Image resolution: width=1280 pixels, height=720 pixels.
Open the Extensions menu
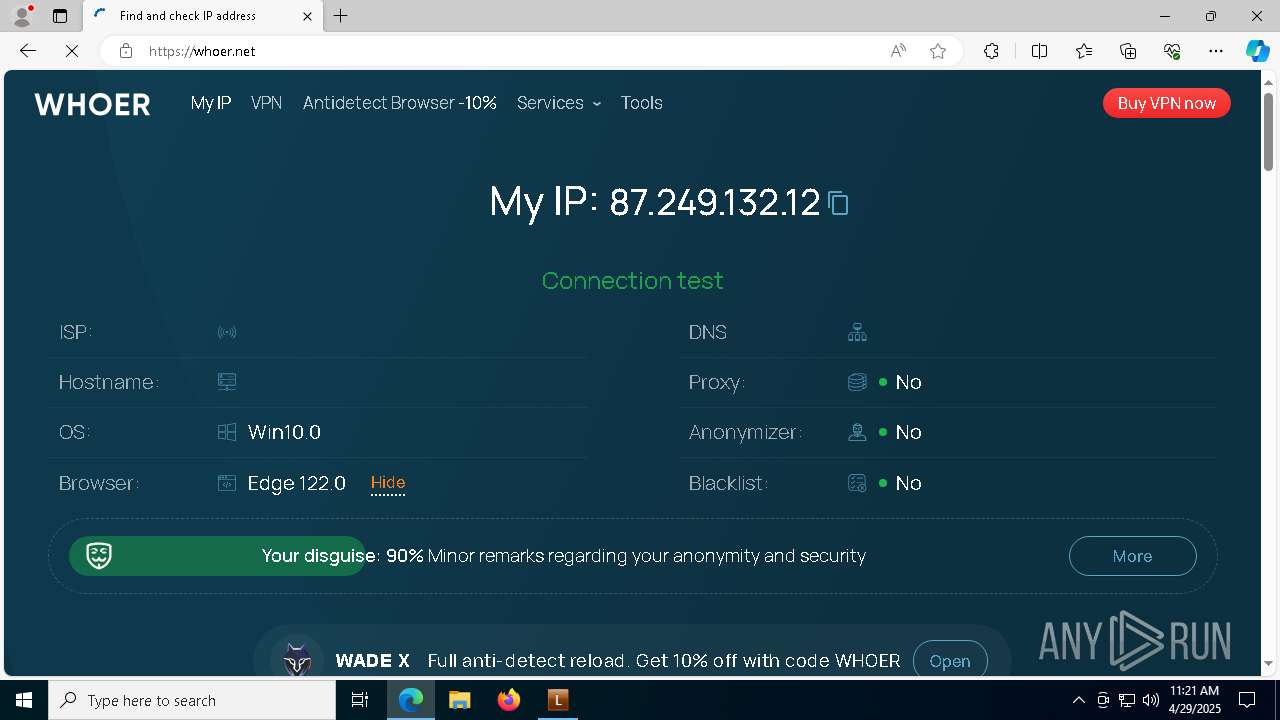(x=991, y=51)
